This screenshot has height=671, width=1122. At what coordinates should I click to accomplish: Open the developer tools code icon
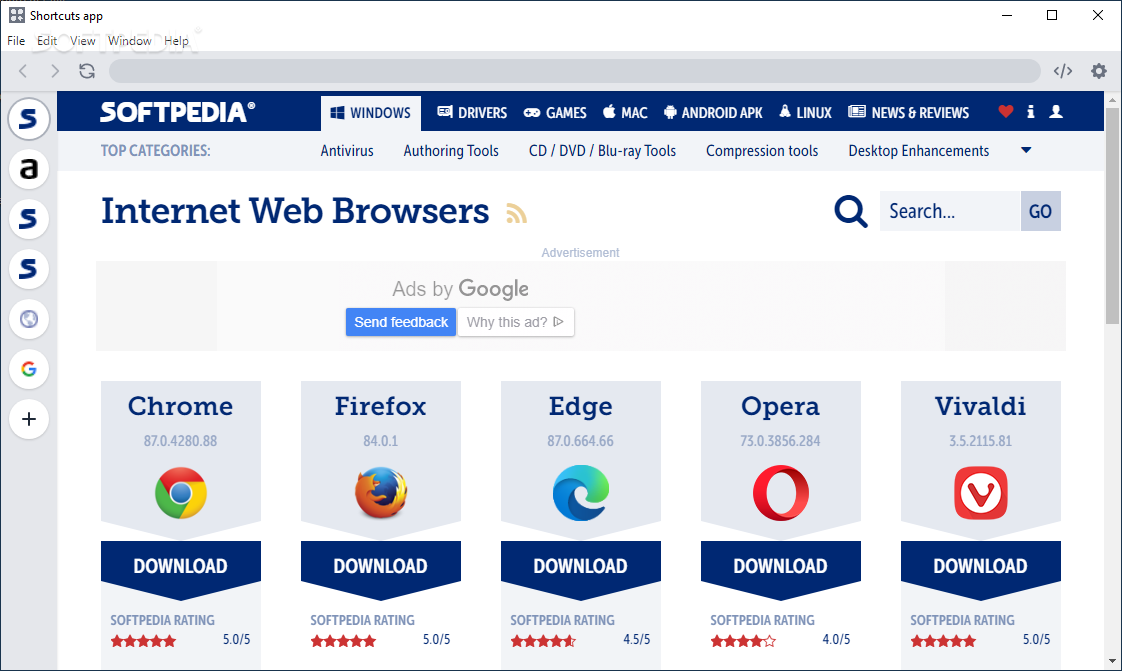tap(1063, 71)
